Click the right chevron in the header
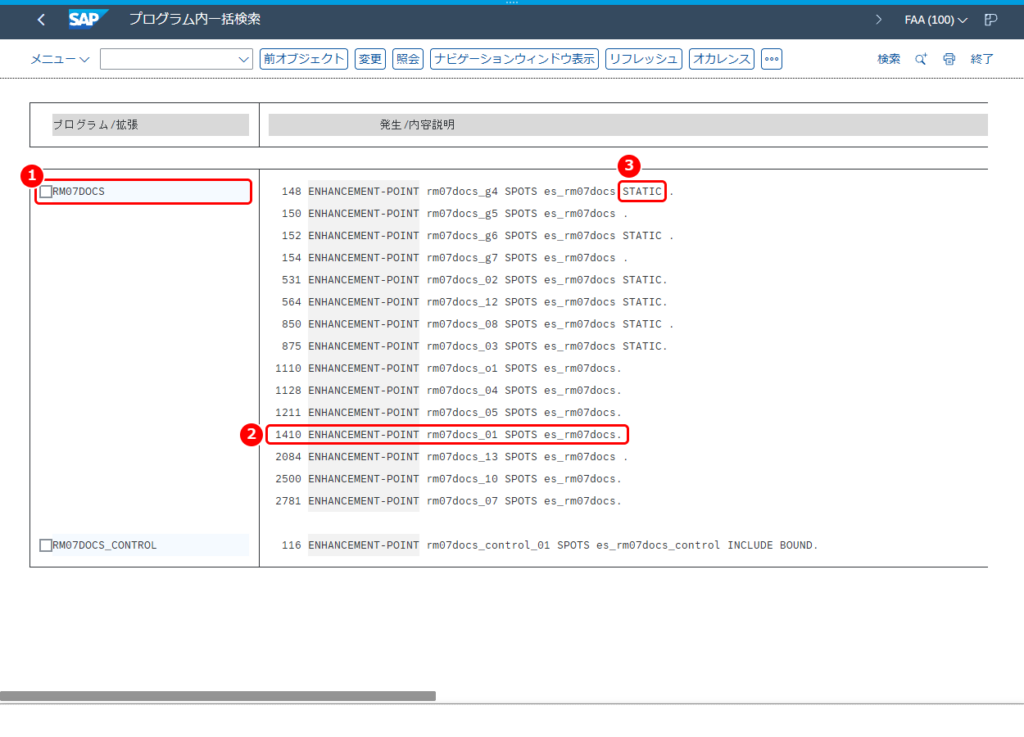Screen dimensions: 1024x737 [x=878, y=20]
